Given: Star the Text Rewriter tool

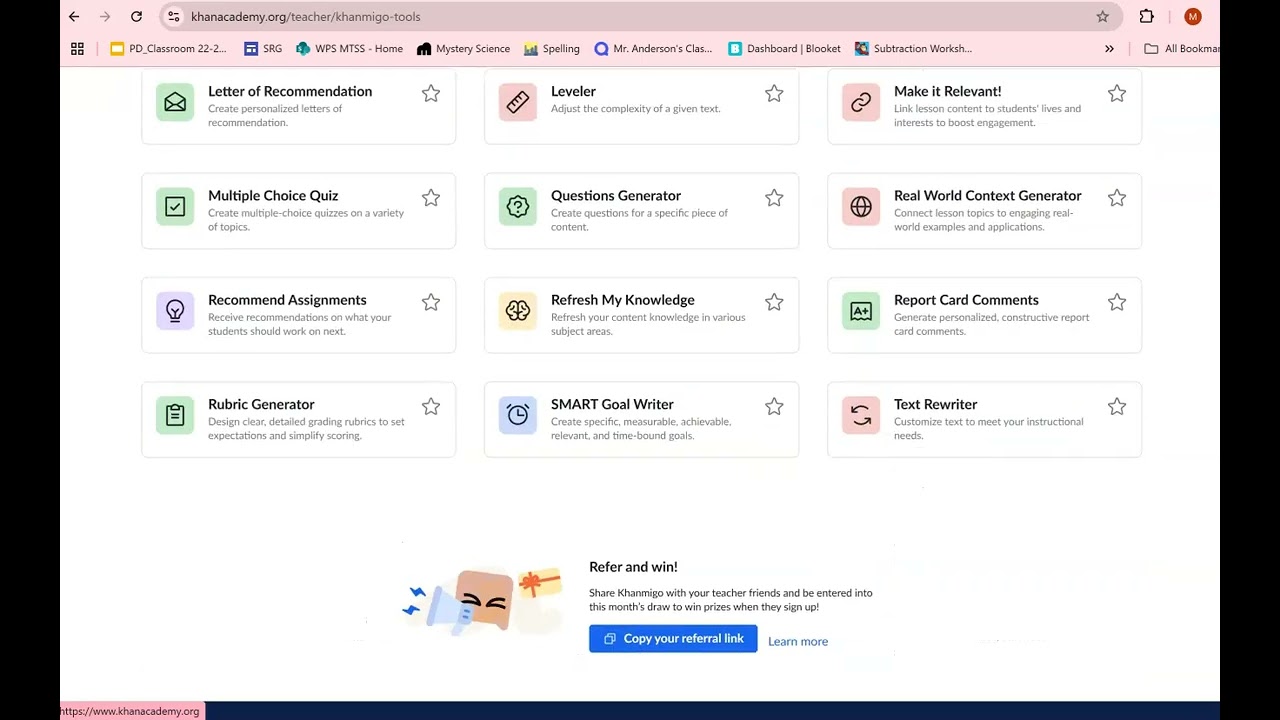Looking at the screenshot, I should click(x=1117, y=406).
